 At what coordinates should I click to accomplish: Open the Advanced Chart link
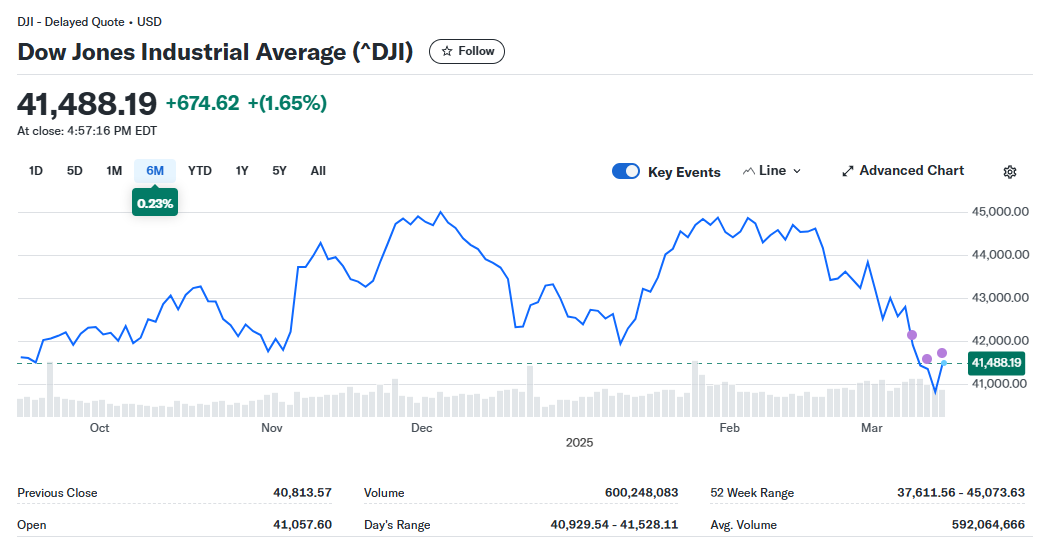[903, 171]
